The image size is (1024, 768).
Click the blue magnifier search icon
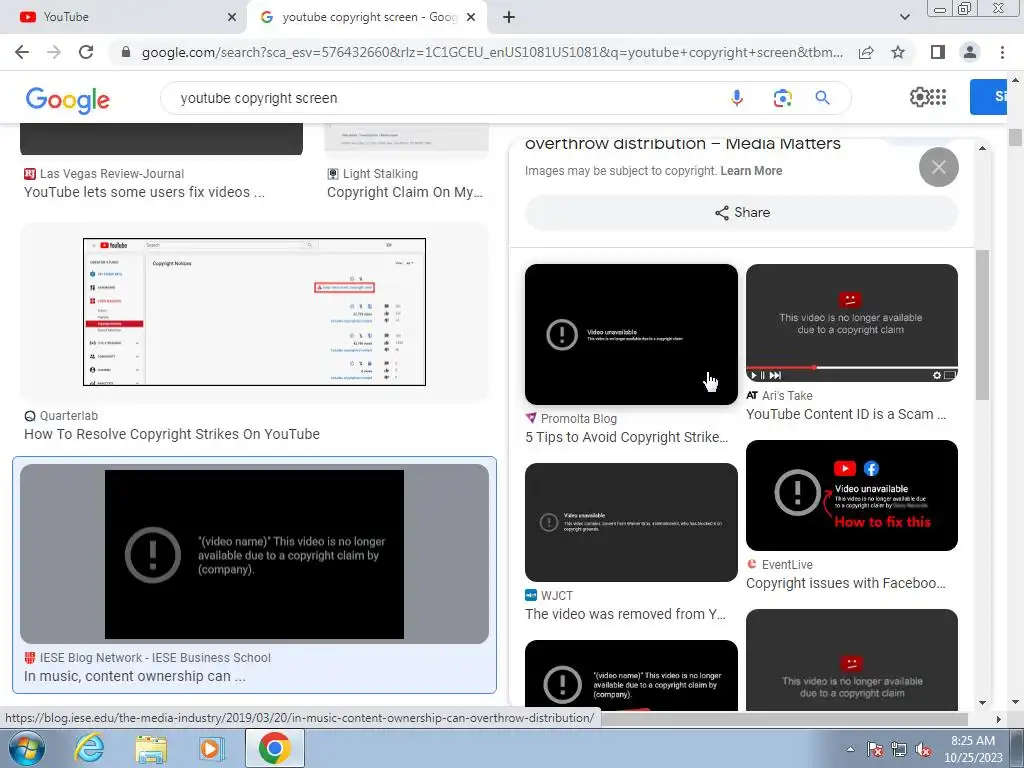[822, 98]
